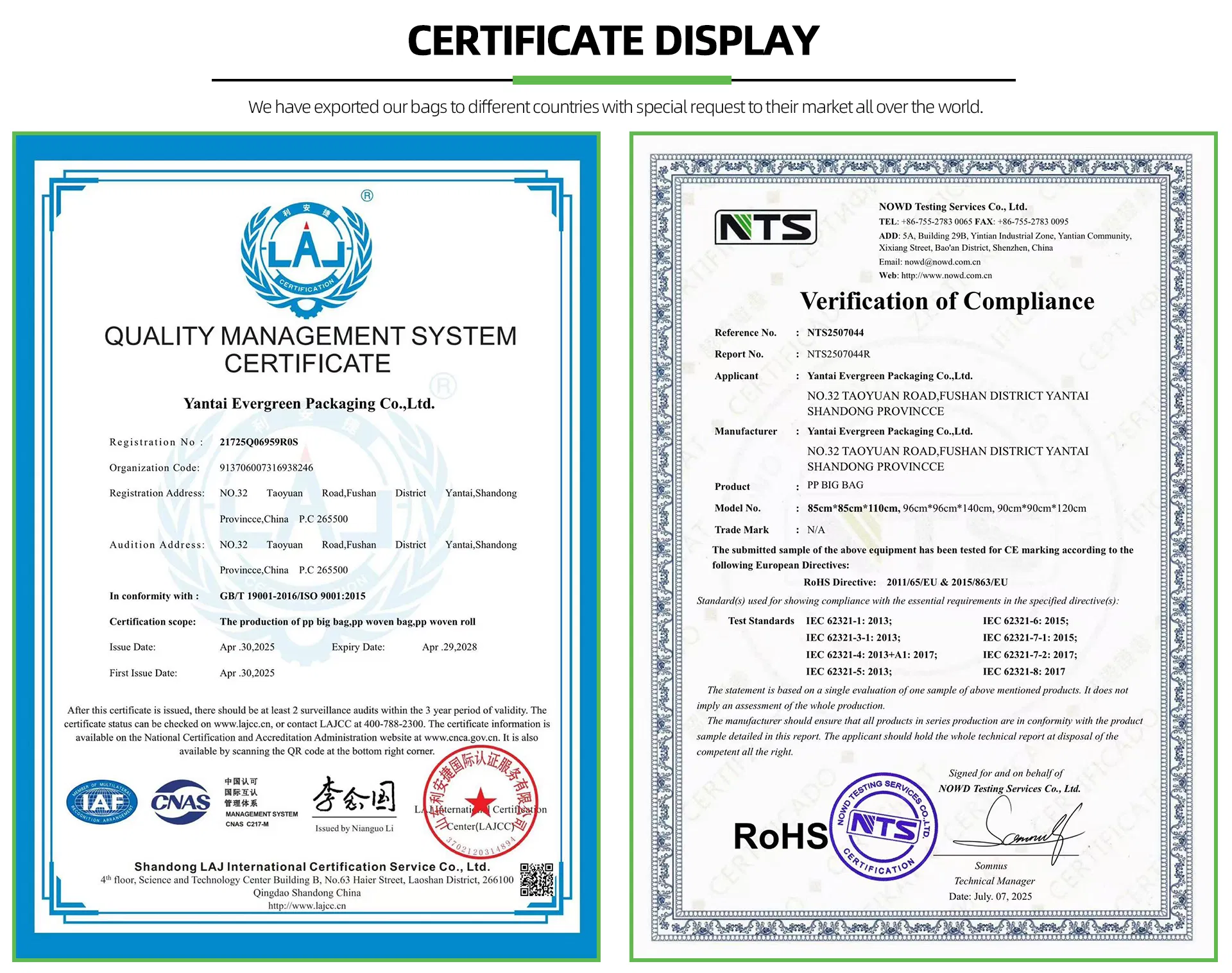
Task: Click the 'We have exported our bags' subtitle
Action: tap(615, 106)
